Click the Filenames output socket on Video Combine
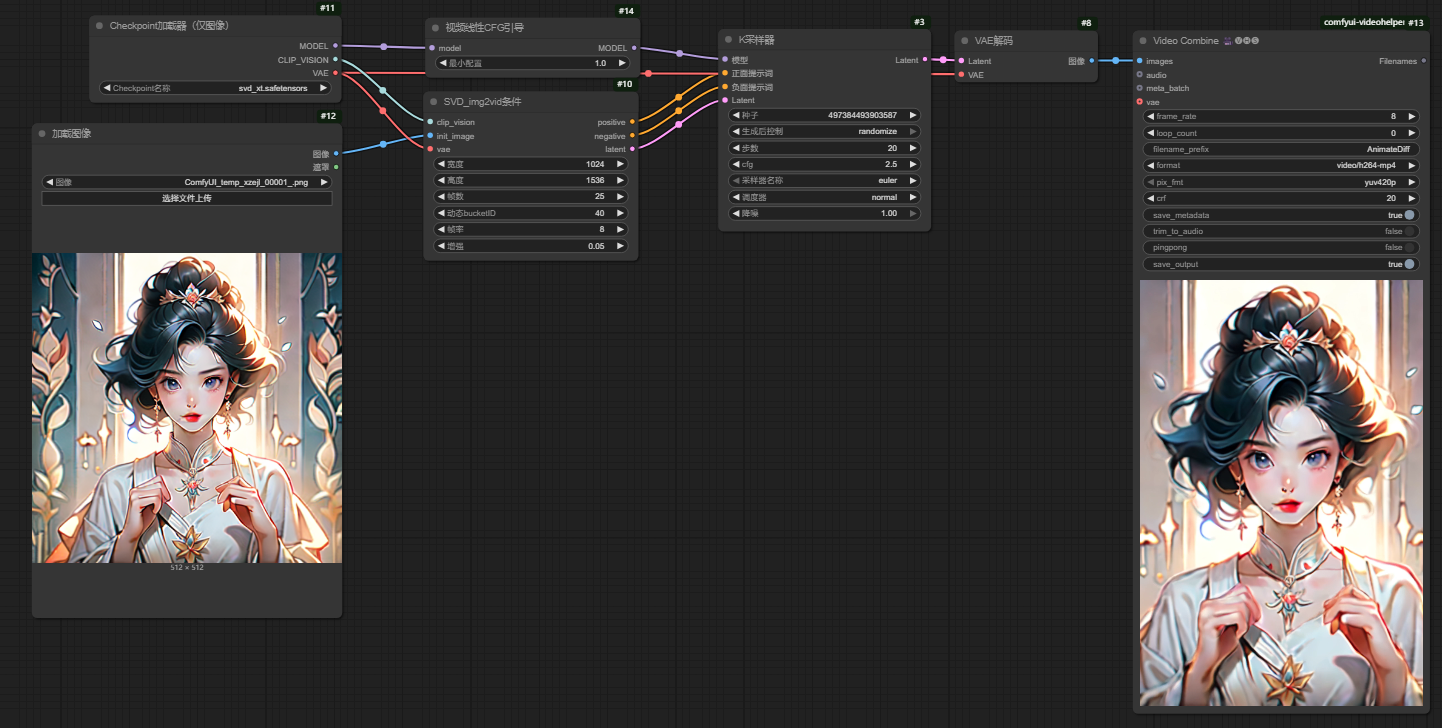The width and height of the screenshot is (1442, 728). [x=1423, y=61]
